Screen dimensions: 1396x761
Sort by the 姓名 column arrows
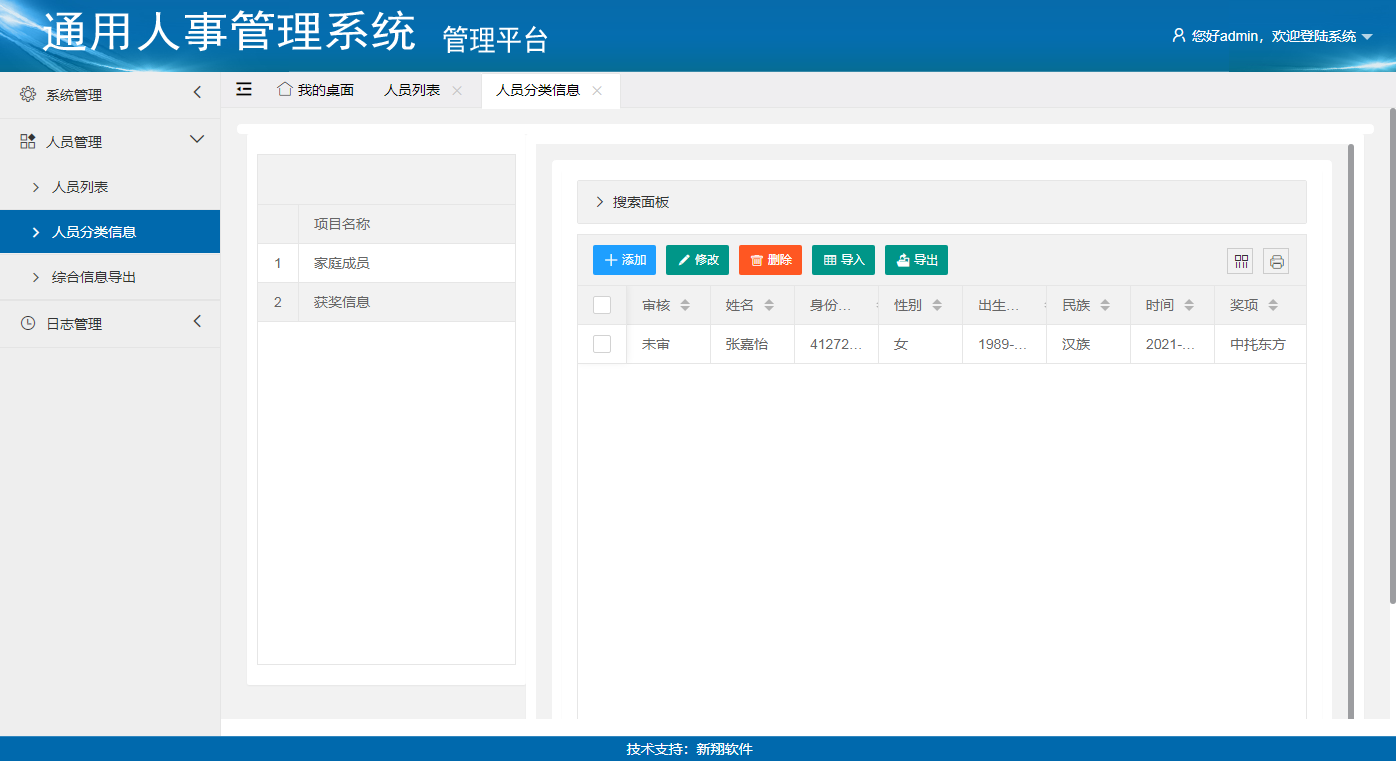coord(769,305)
